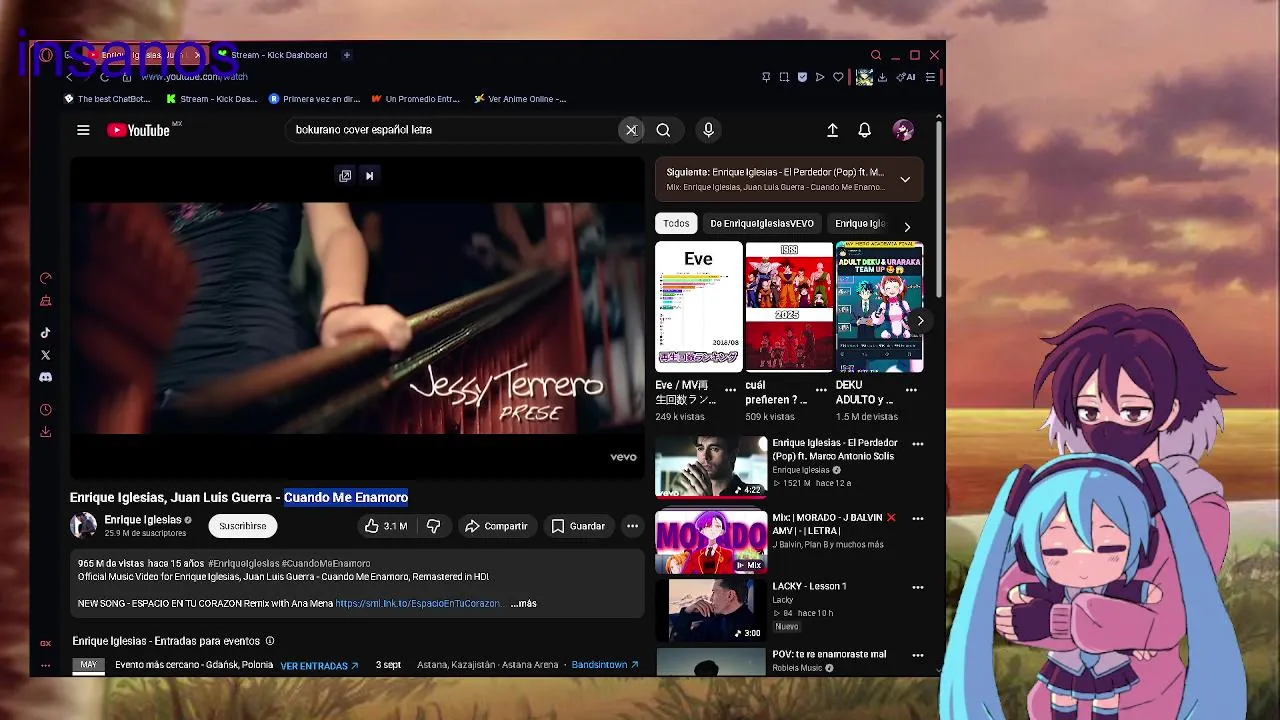Screen dimensions: 1280x720
Task: Take a snapshot with the capture icon
Action: (784, 77)
